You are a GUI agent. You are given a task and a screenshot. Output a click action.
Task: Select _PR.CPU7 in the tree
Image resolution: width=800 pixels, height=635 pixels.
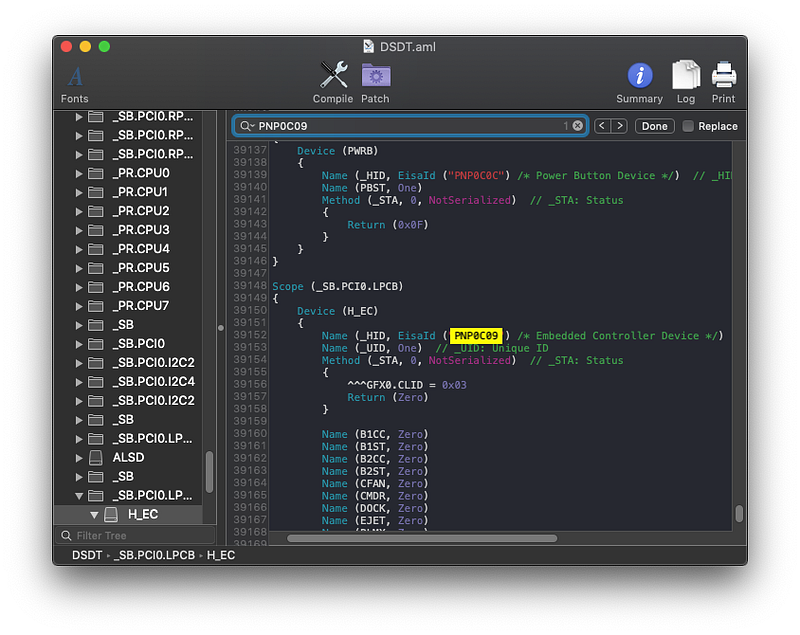[141, 306]
